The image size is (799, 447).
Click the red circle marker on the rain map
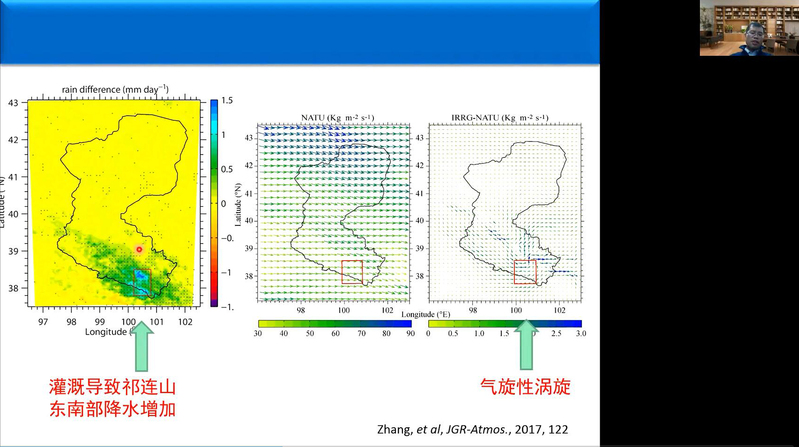(140, 249)
